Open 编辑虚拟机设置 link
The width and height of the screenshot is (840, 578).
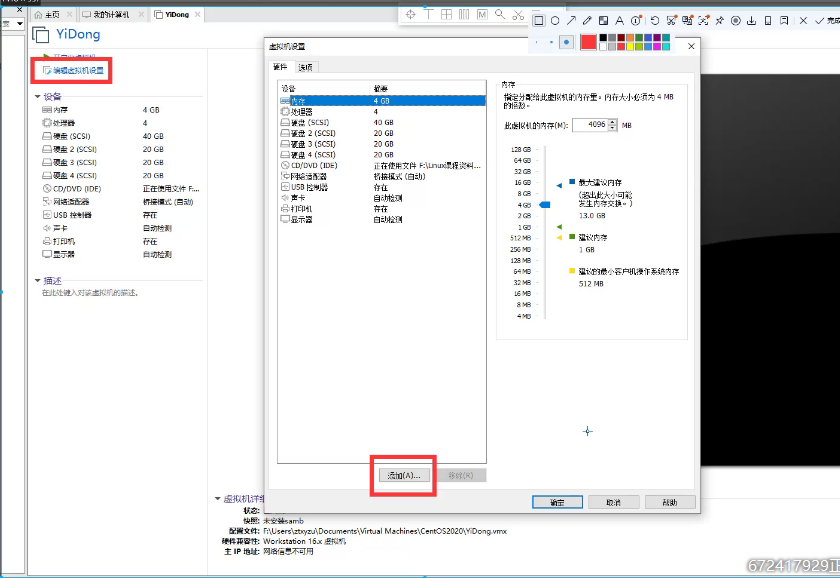point(73,70)
